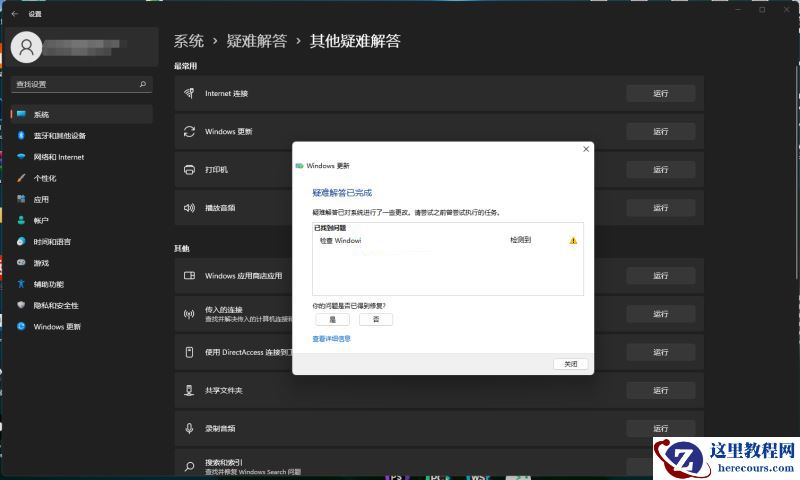Click the 最常用 section label

coord(185,66)
